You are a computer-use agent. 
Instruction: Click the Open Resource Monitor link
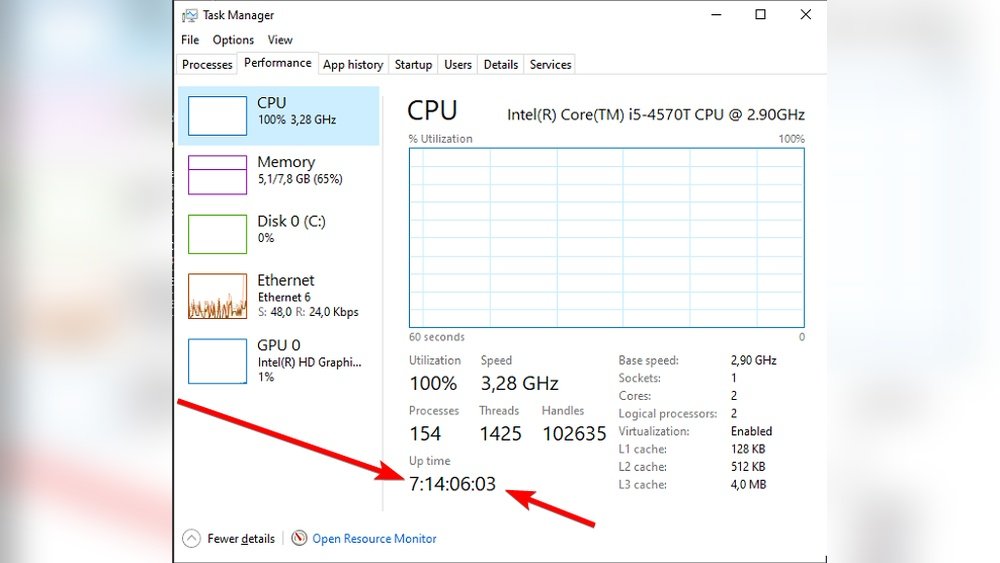[374, 539]
